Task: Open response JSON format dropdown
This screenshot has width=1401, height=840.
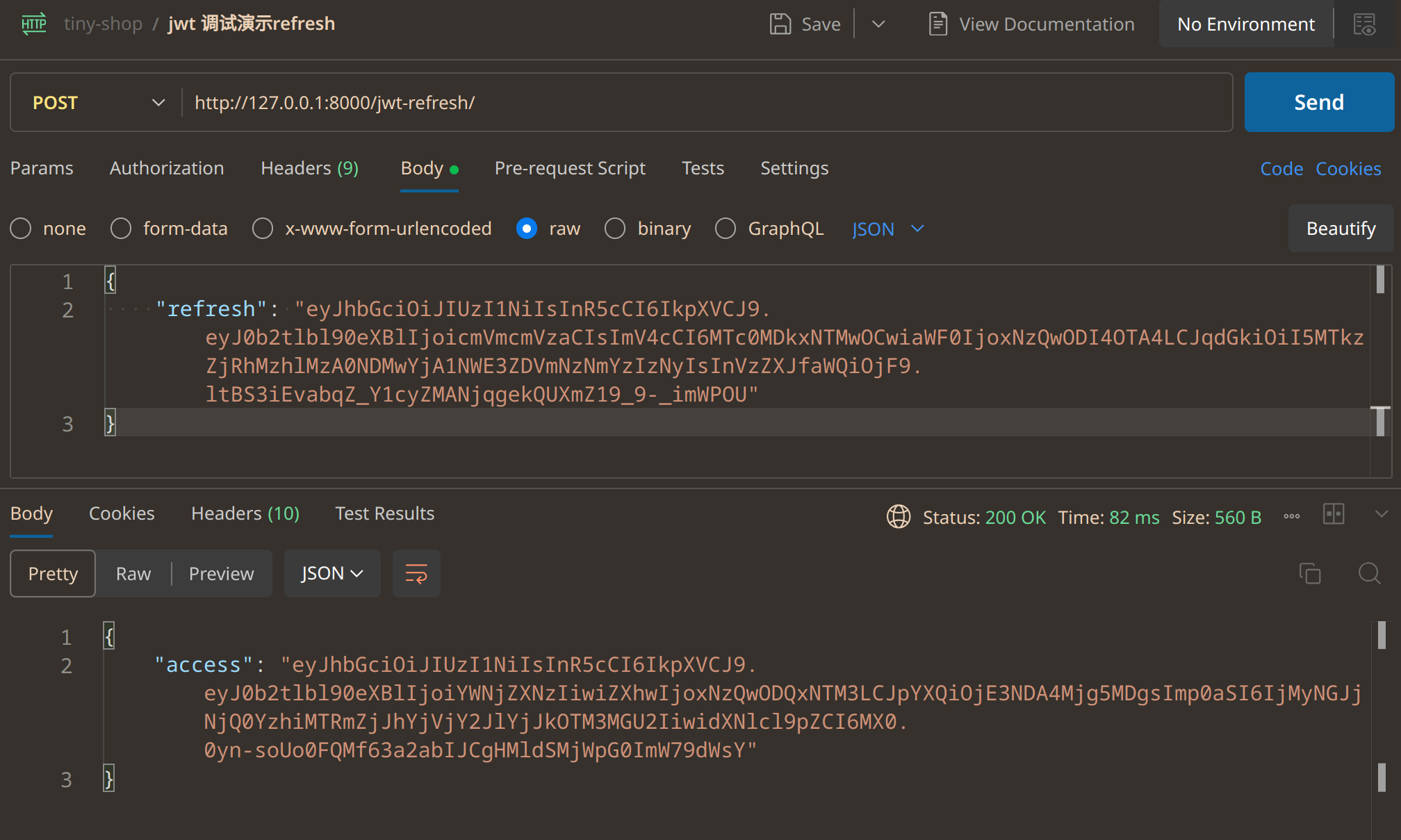Action: tap(332, 574)
